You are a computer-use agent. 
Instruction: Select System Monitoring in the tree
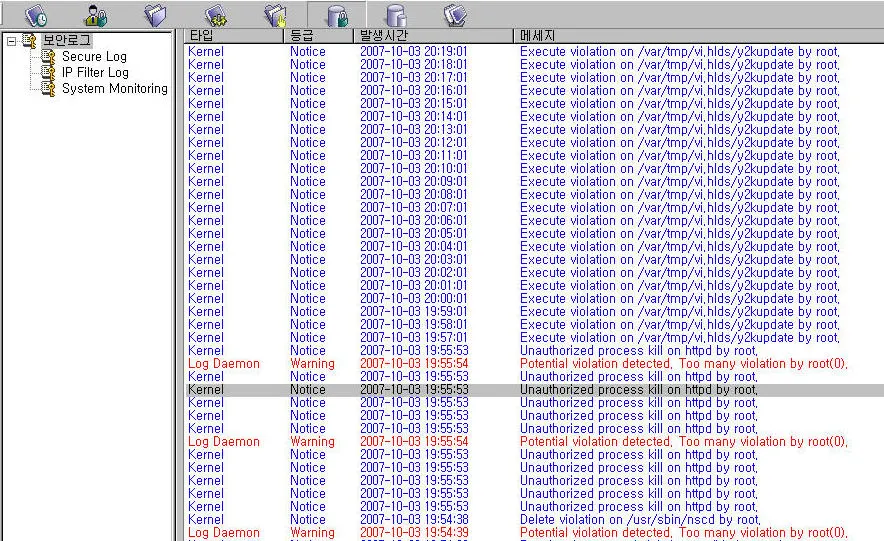tap(114, 88)
